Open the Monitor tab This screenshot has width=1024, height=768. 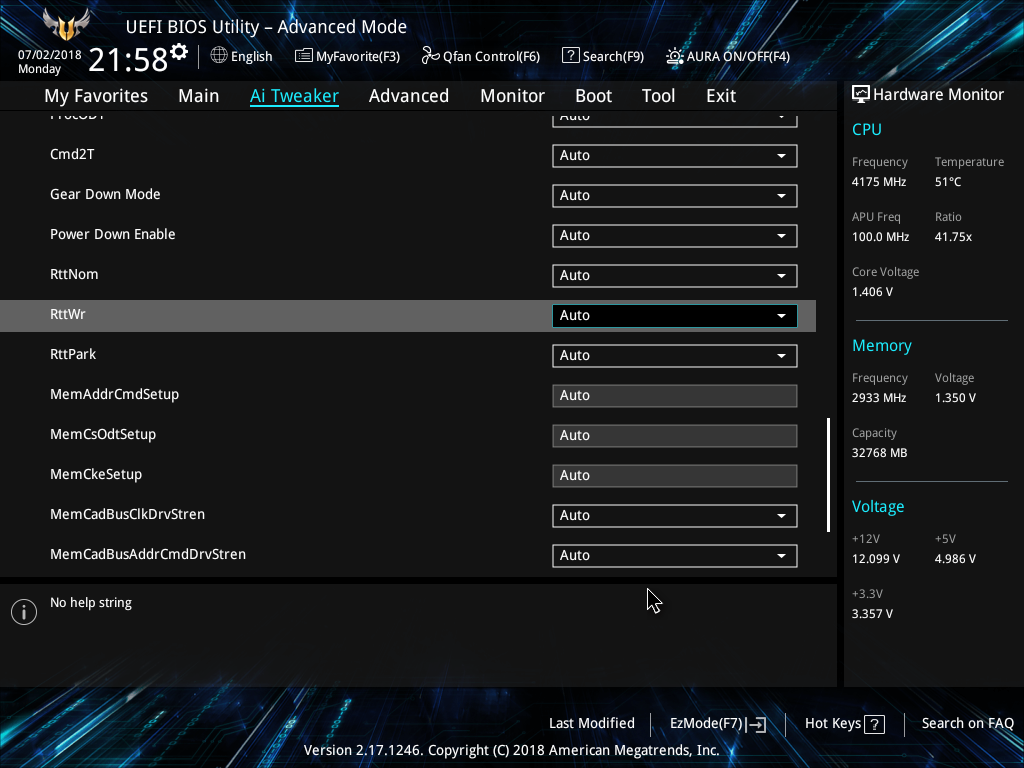click(x=512, y=96)
